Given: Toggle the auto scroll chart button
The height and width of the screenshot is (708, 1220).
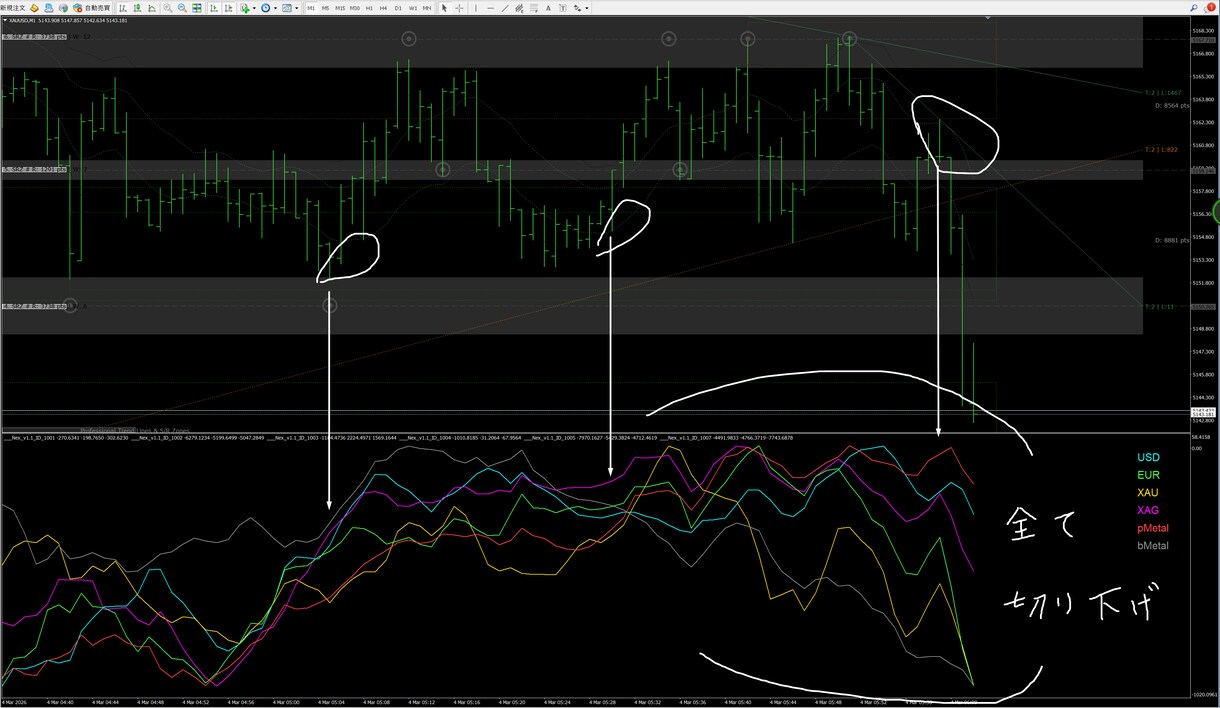Looking at the screenshot, I should (214, 8).
